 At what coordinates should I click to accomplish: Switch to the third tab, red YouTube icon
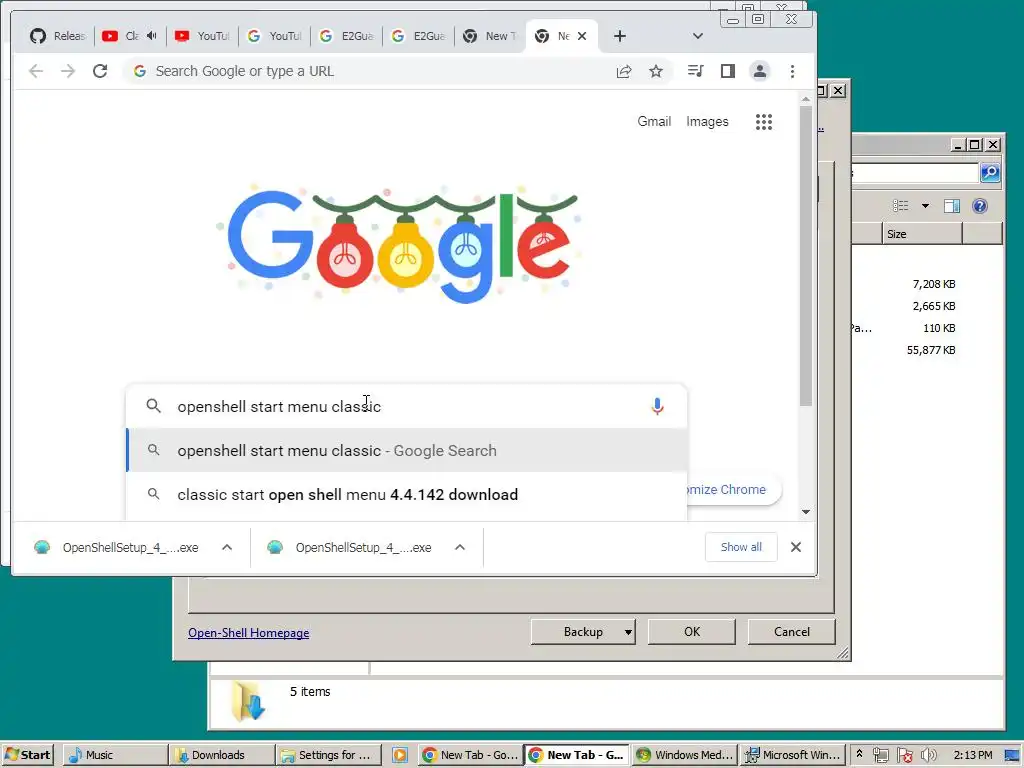(202, 36)
